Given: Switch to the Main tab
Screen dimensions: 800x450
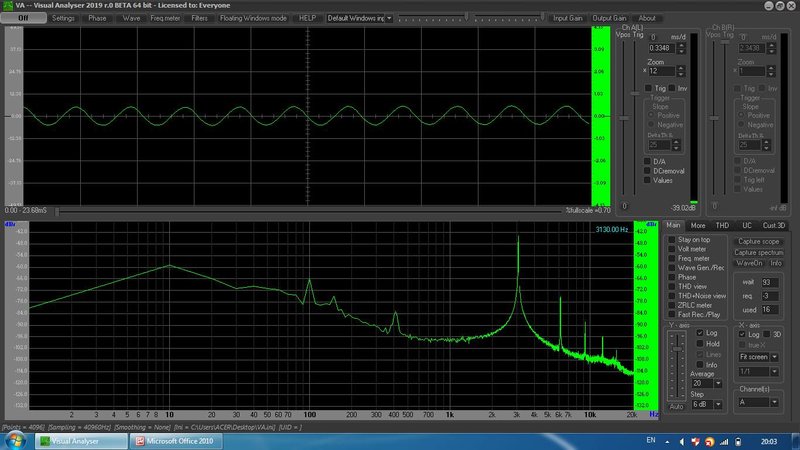Looking at the screenshot, I should [673, 225].
